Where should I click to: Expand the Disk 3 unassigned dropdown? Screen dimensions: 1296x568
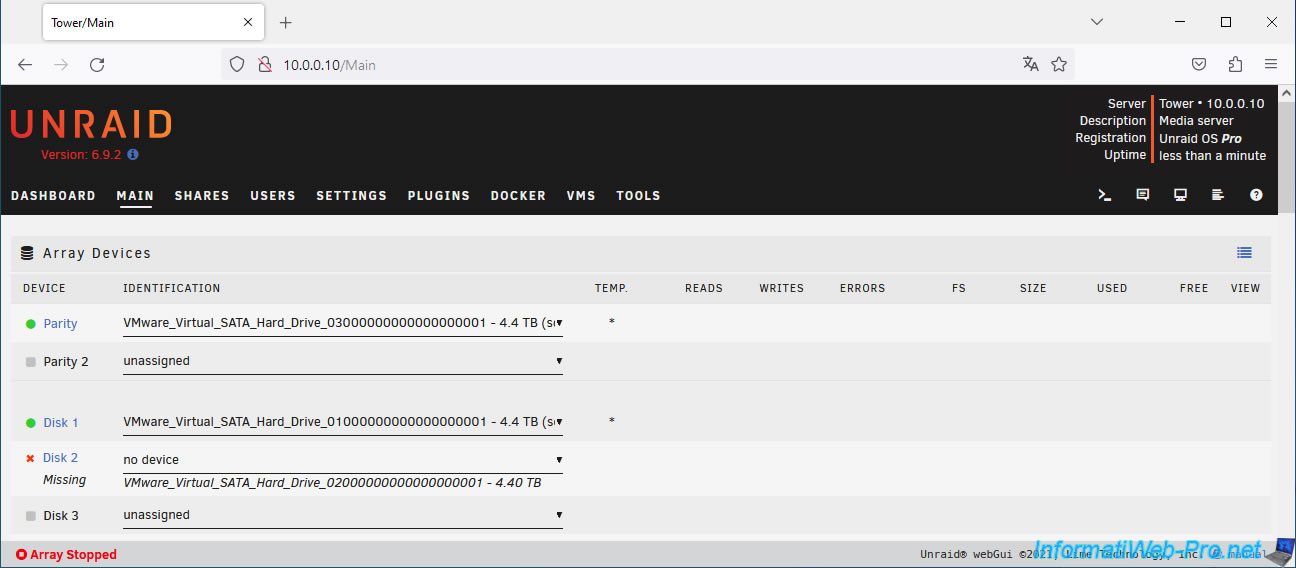point(342,515)
